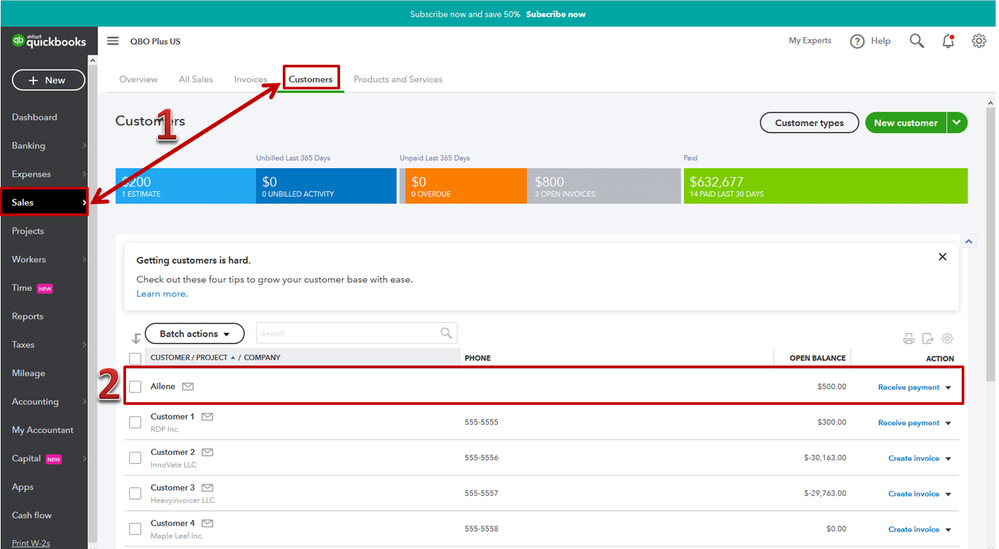Viewport: 999px width, 549px height.
Task: Switch to the Overview tab
Action: tap(138, 80)
